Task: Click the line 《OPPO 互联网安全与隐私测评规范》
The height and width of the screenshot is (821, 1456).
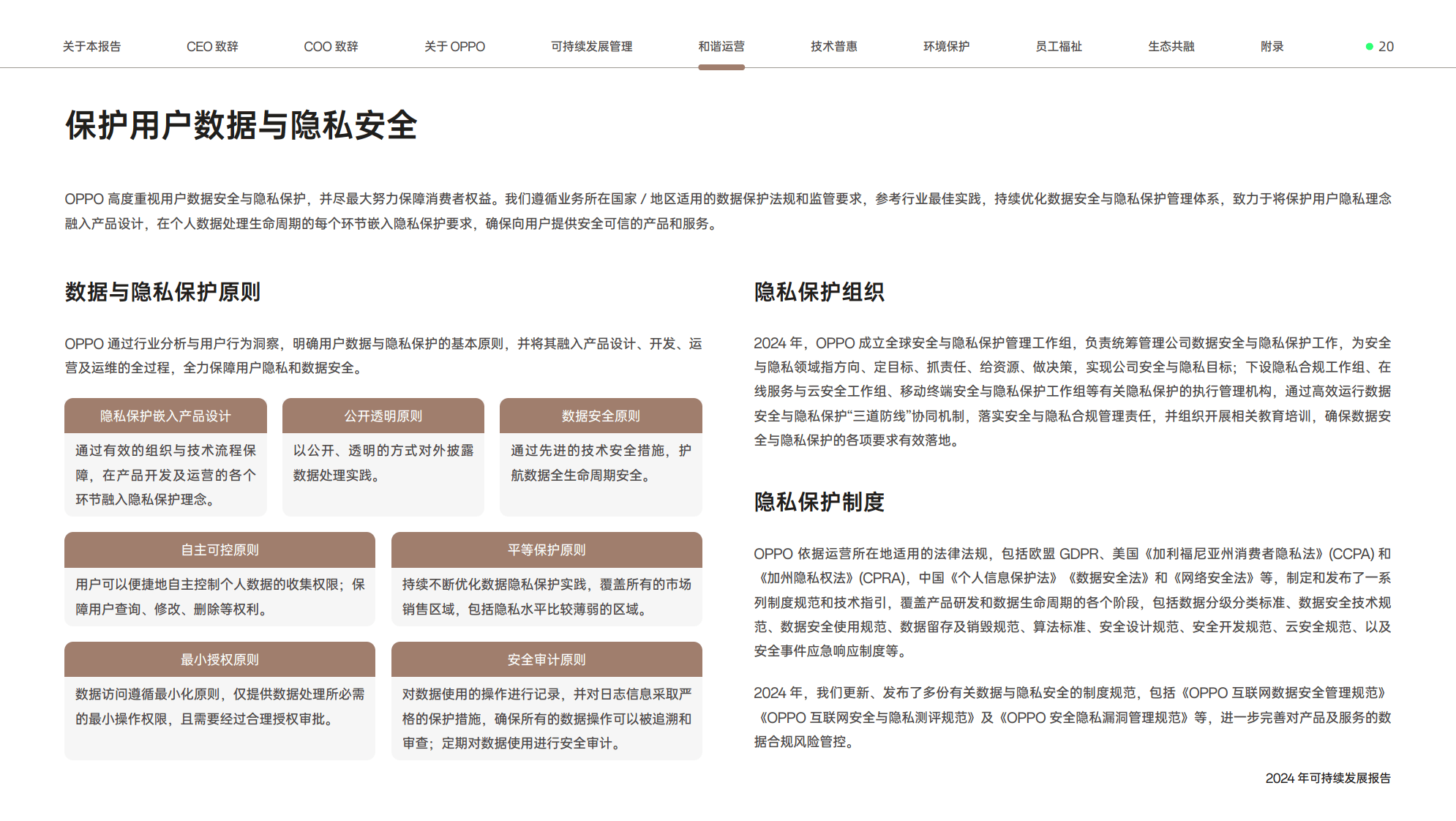Action: click(867, 718)
